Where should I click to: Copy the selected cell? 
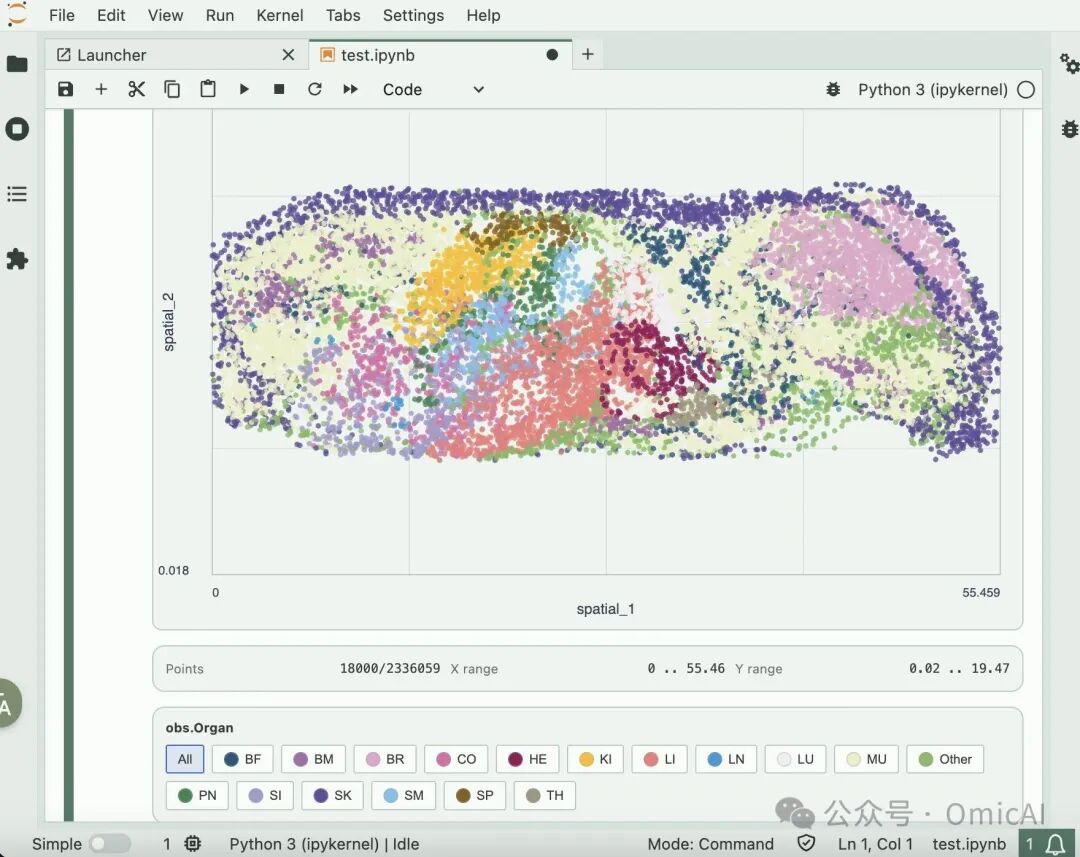[172, 90]
